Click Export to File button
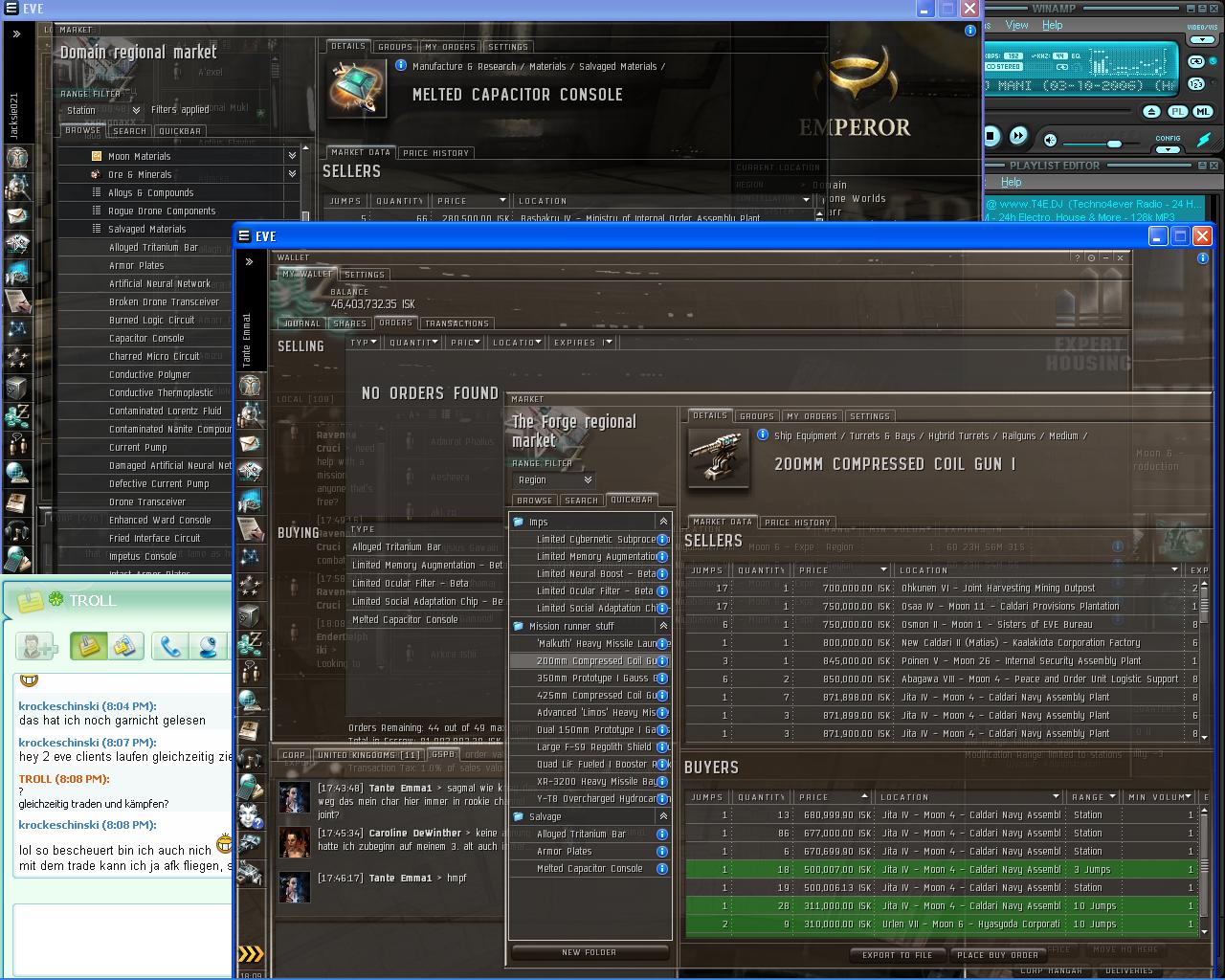Viewport: 1225px width, 980px height. coord(897,955)
